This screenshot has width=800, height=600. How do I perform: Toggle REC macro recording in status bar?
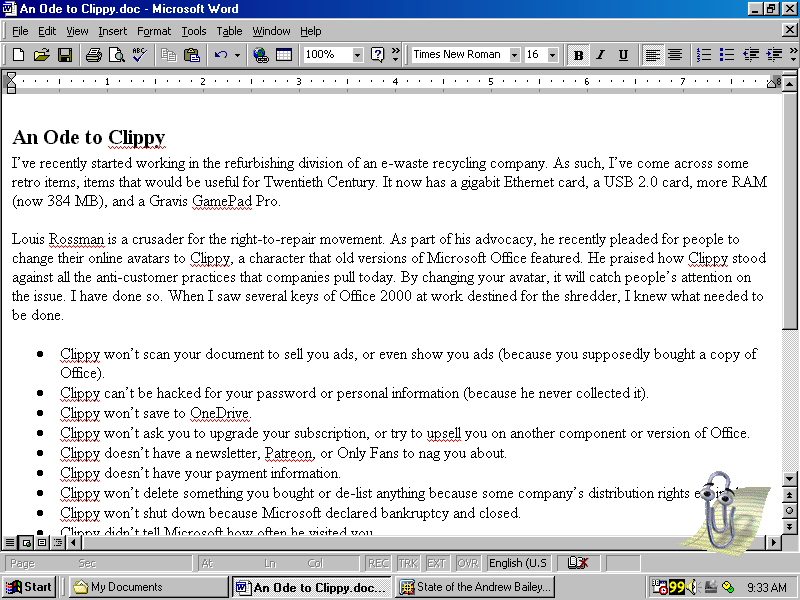point(378,563)
